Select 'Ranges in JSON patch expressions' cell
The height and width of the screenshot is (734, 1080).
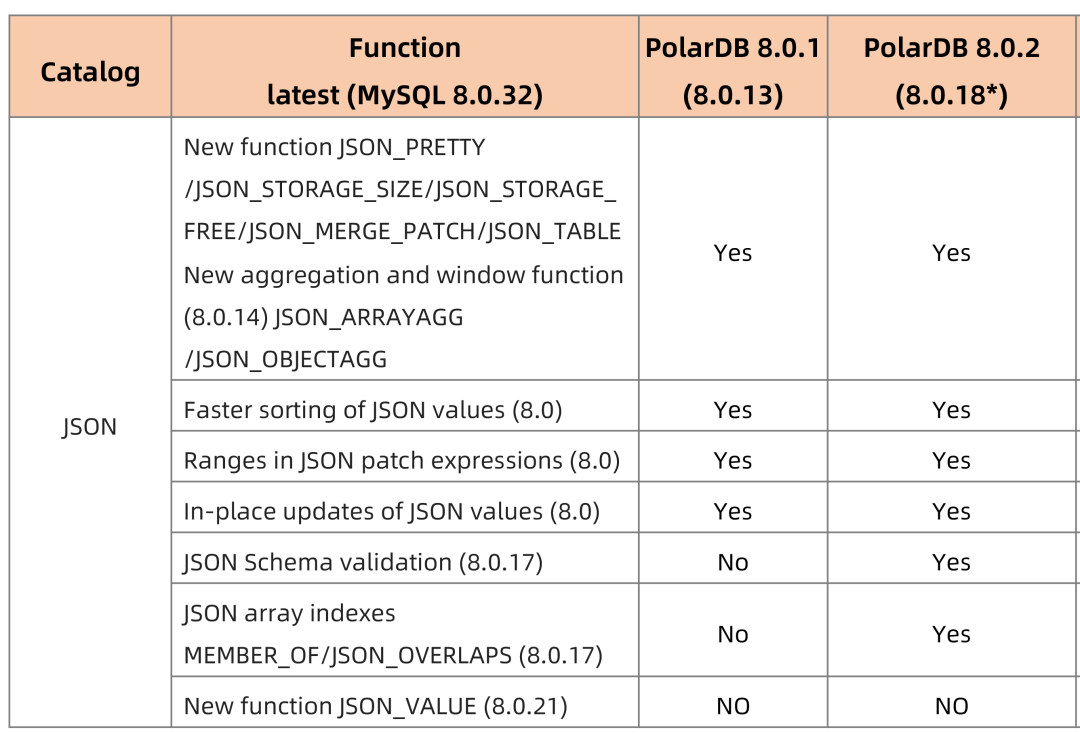point(402,461)
